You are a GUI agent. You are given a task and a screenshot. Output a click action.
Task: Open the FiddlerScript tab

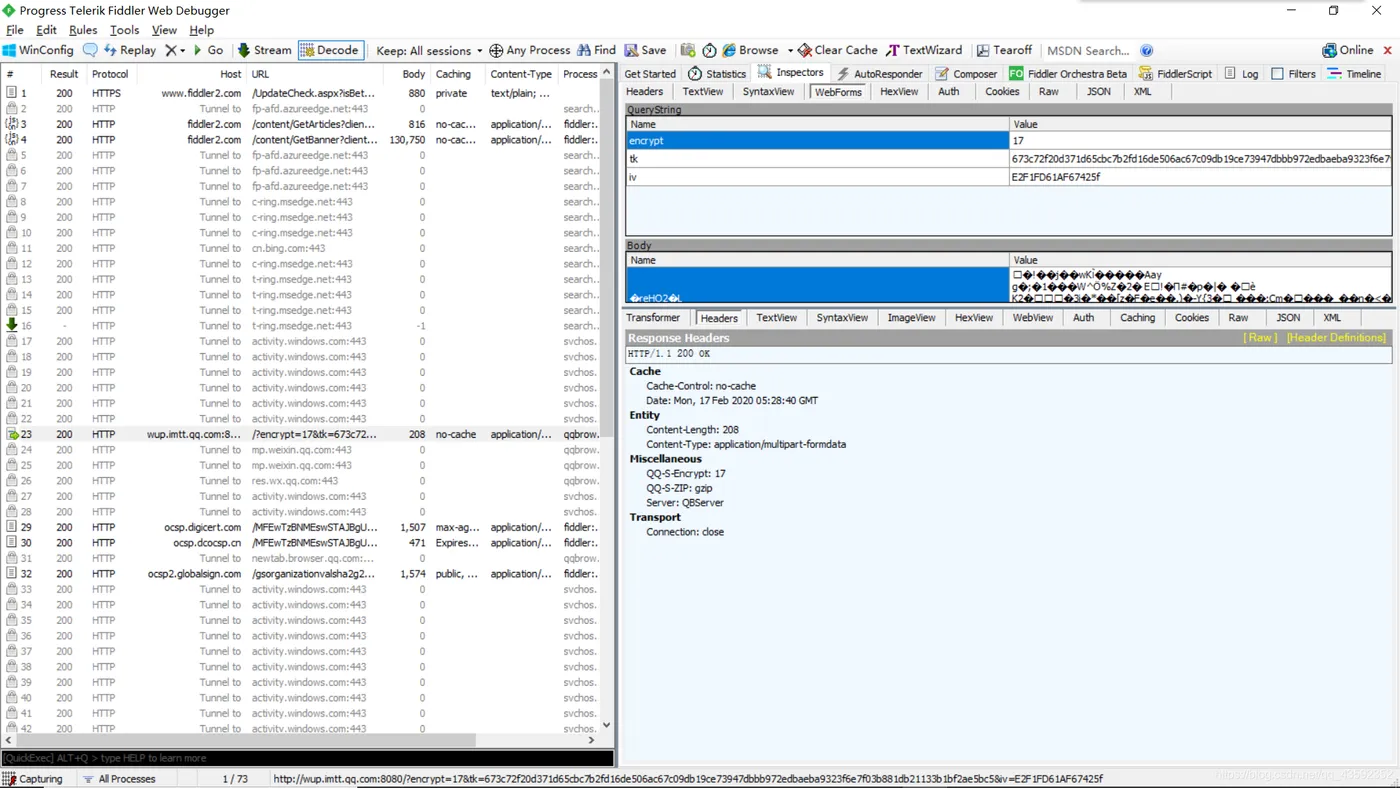click(1175, 74)
